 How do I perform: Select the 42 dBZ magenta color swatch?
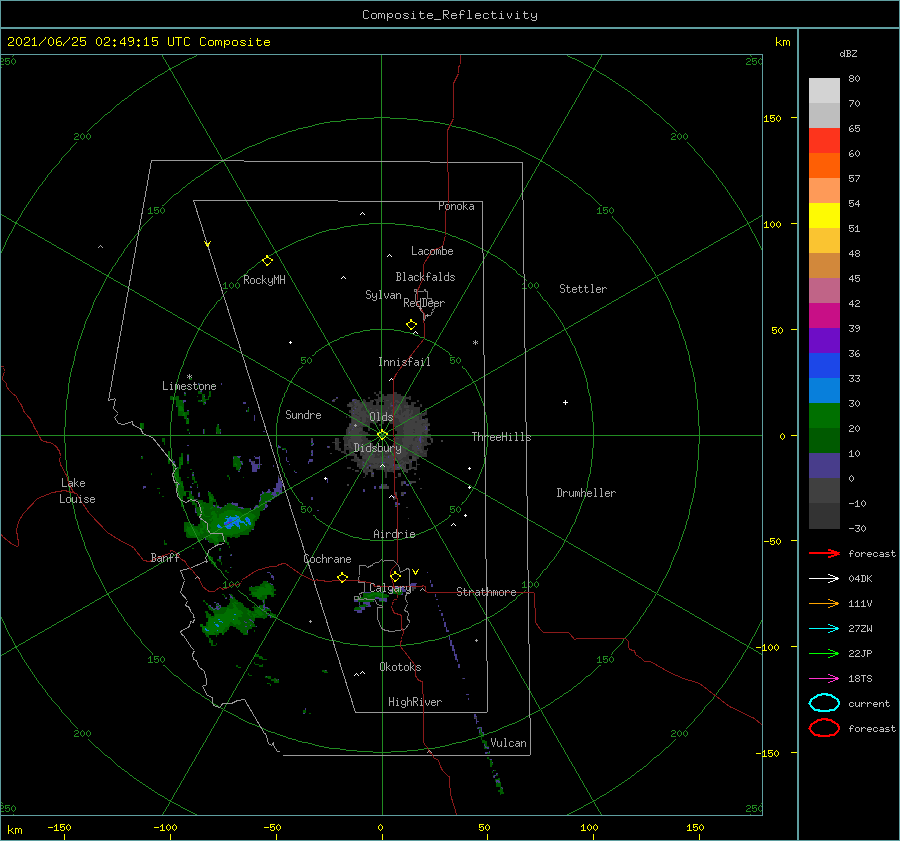[x=824, y=315]
